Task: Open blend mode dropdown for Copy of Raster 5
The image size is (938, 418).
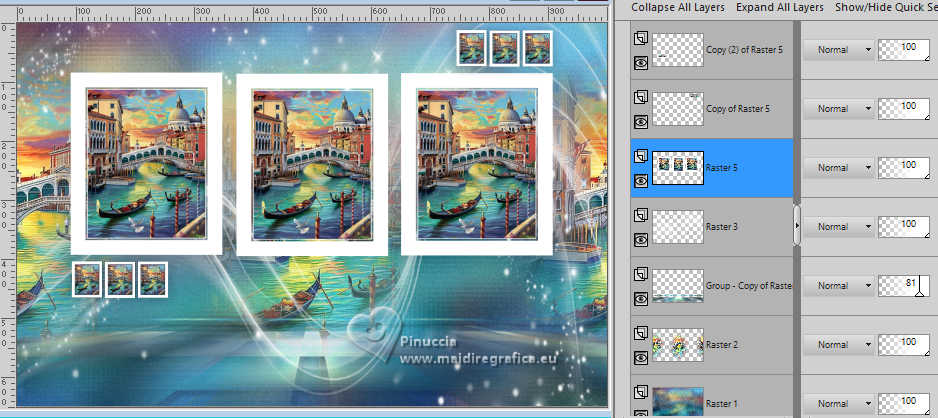Action: [838, 109]
